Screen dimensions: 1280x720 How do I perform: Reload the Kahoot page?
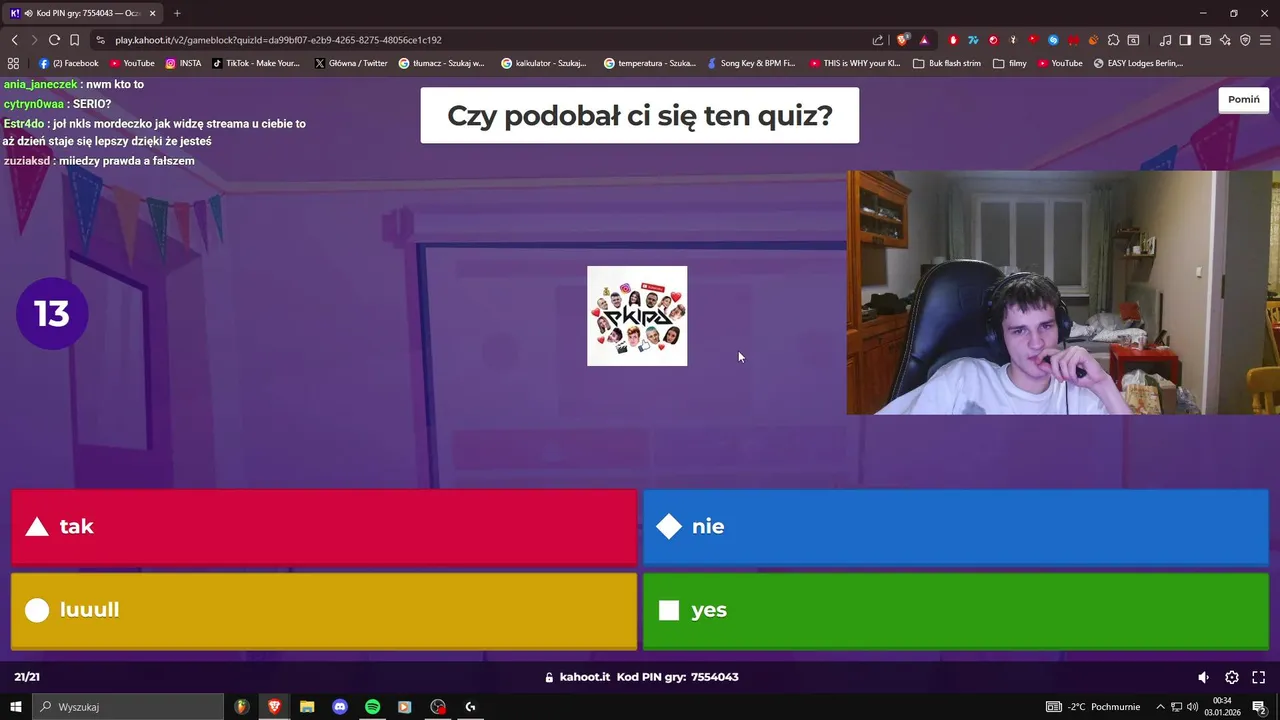[x=54, y=40]
